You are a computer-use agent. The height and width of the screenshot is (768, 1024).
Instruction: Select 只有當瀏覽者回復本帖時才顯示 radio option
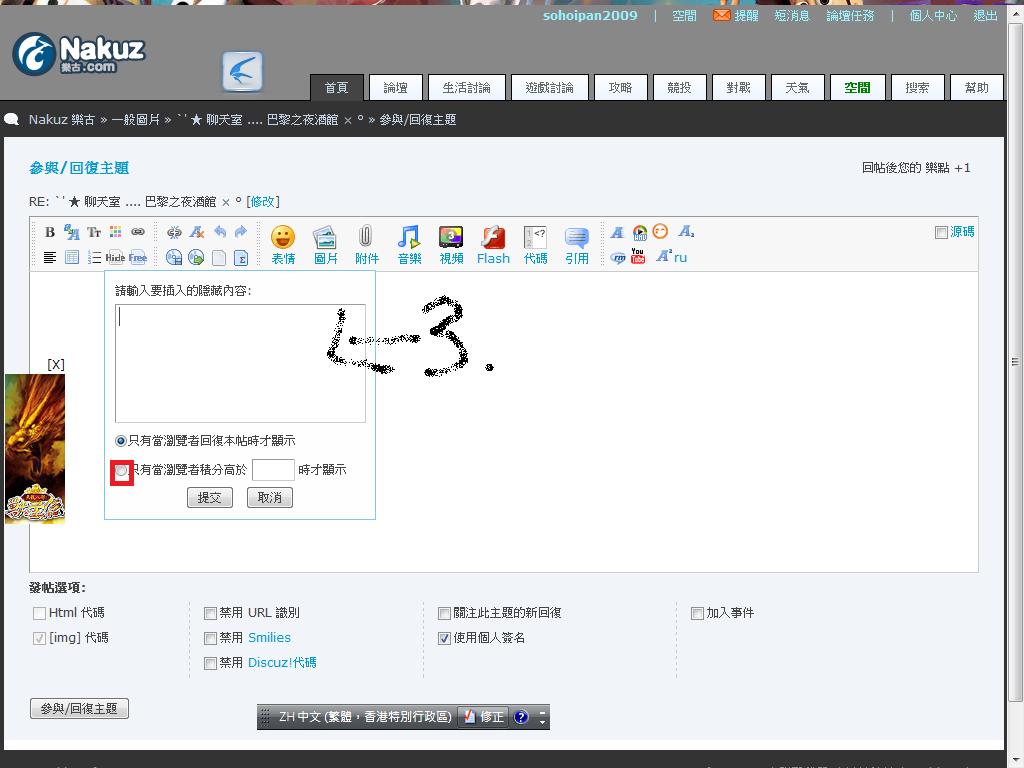[120, 441]
